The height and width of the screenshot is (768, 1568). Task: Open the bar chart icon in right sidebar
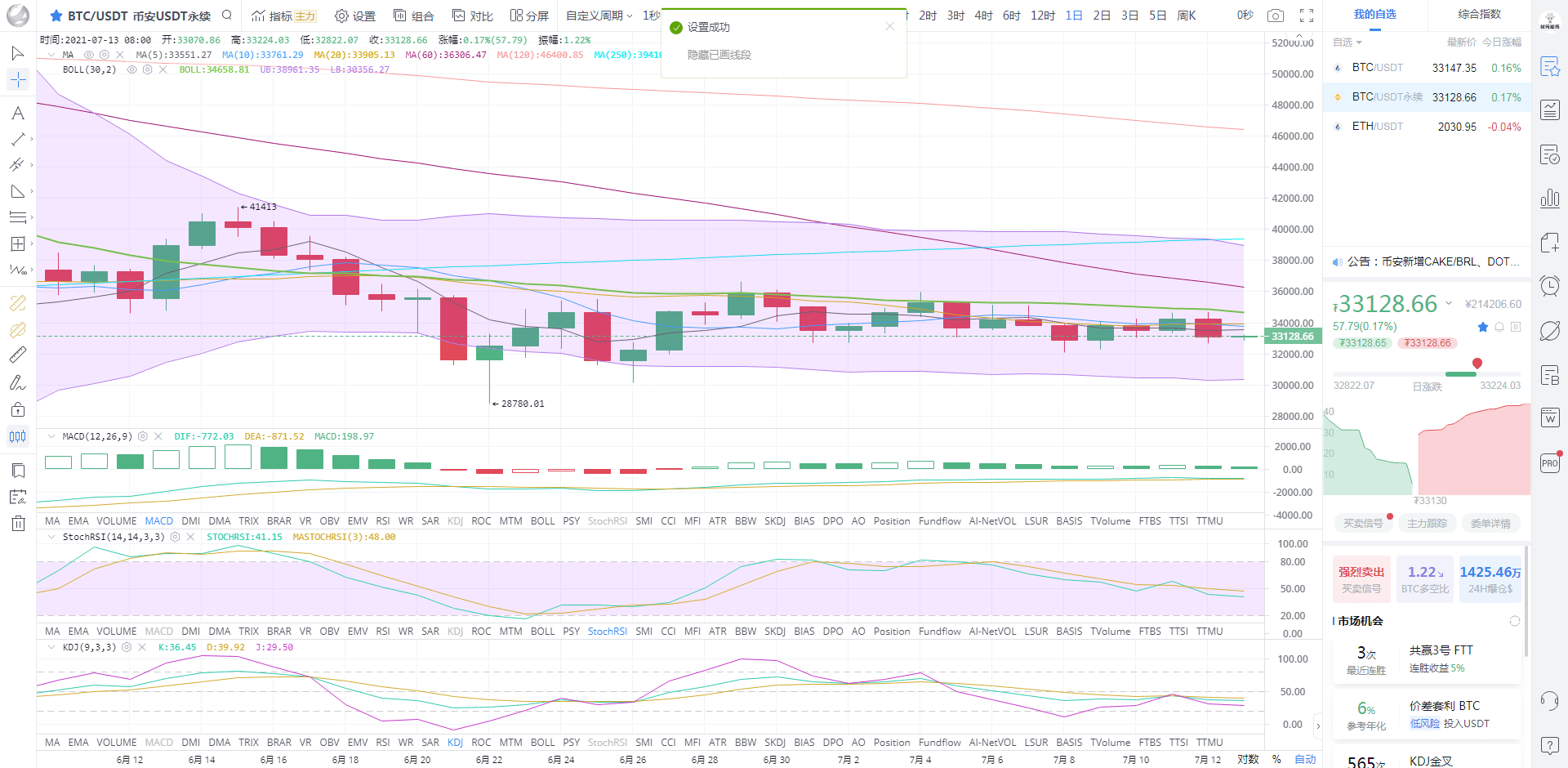point(1550,198)
